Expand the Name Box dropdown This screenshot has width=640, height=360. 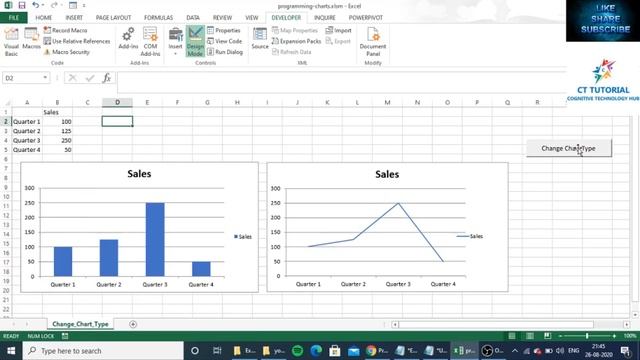click(x=45, y=78)
